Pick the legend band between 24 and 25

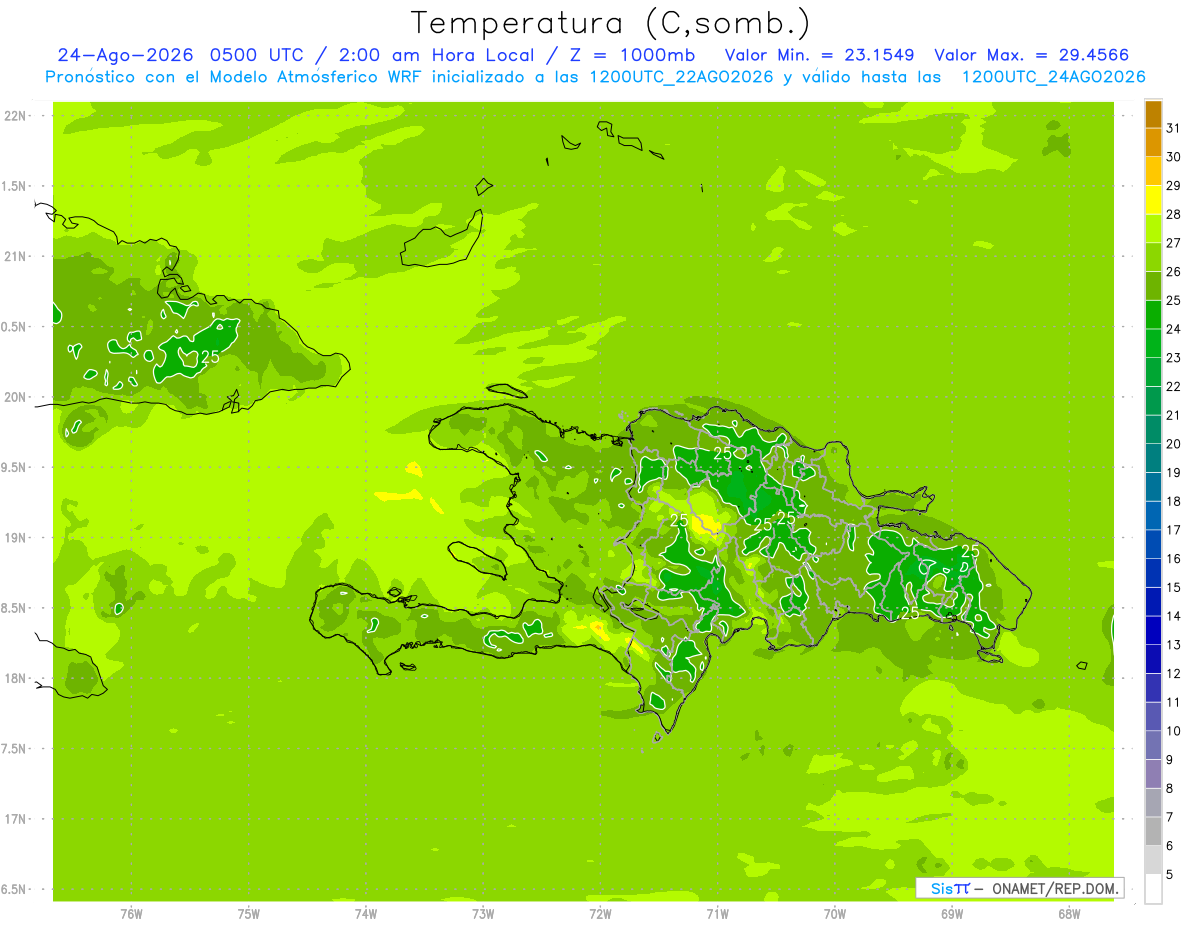click(1153, 315)
